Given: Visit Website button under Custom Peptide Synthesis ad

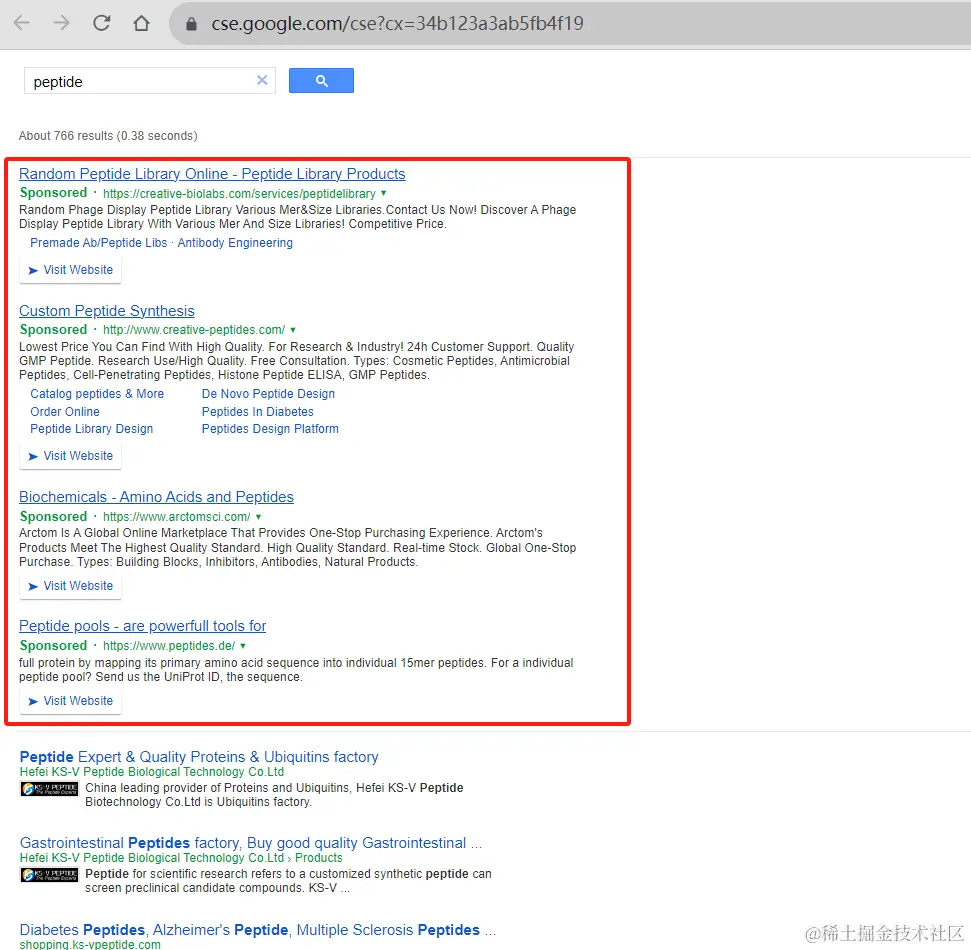Looking at the screenshot, I should pyautogui.click(x=71, y=456).
